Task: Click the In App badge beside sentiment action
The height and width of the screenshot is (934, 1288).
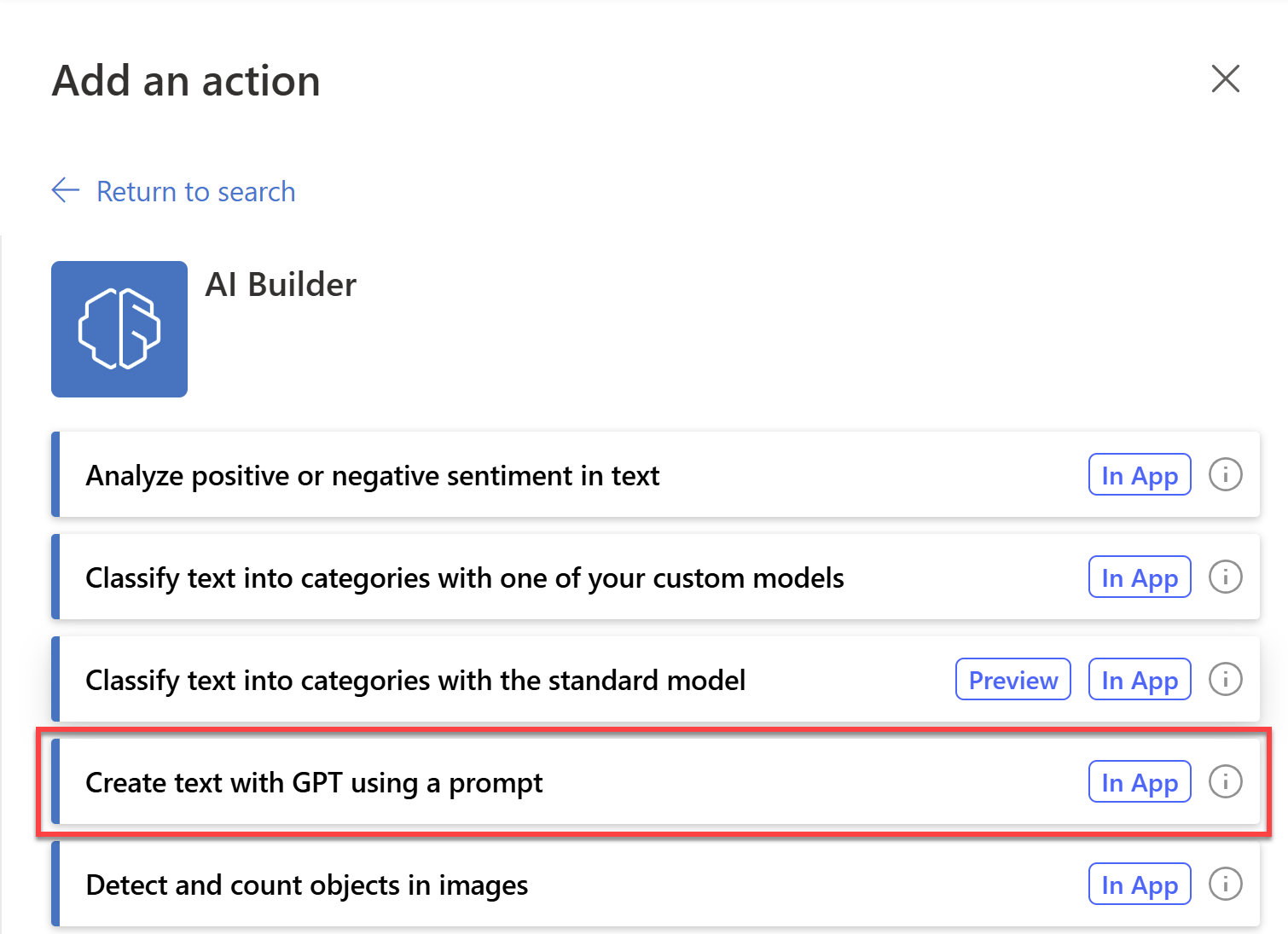Action: coord(1139,474)
